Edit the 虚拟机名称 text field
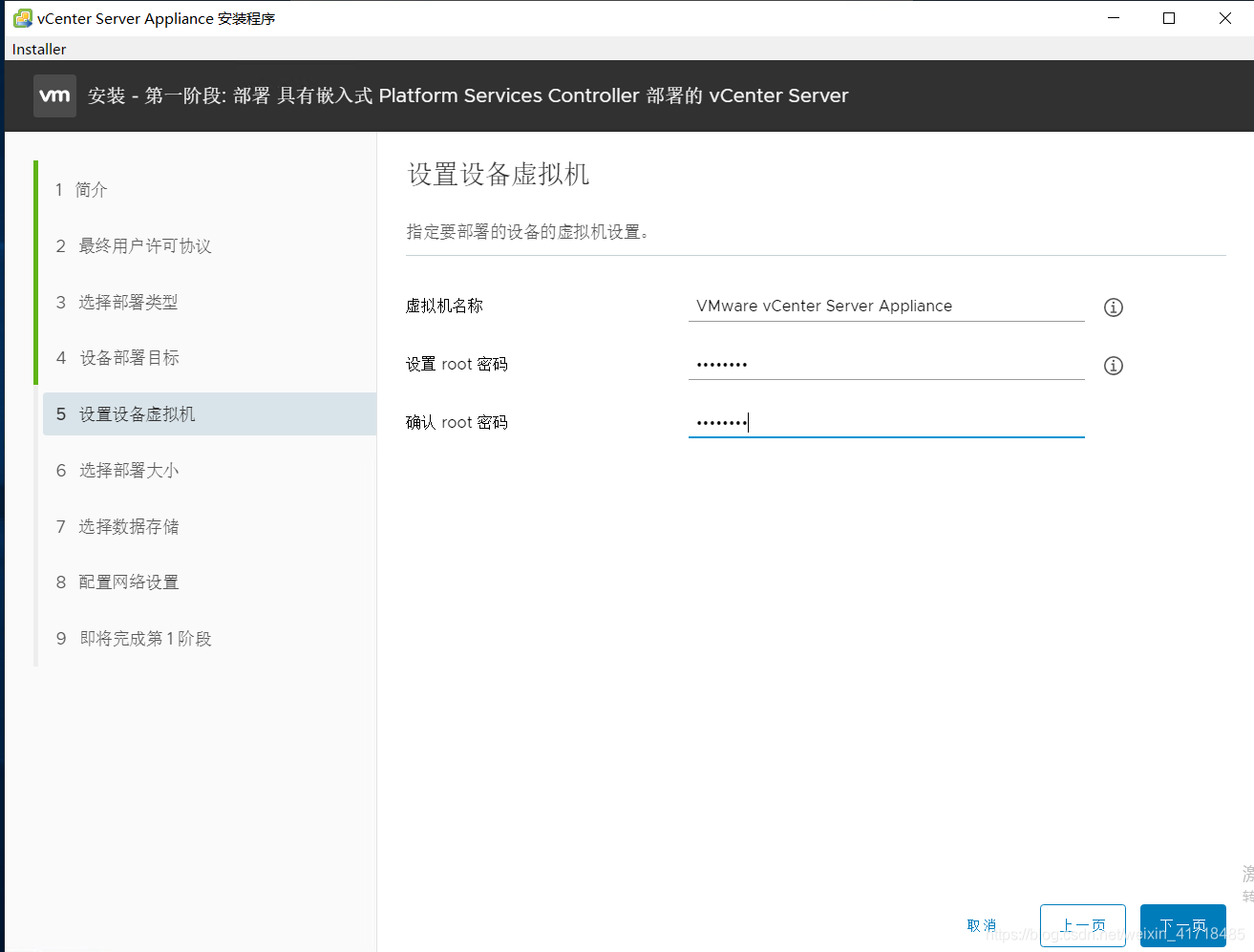This screenshot has height=952, width=1254. point(886,306)
